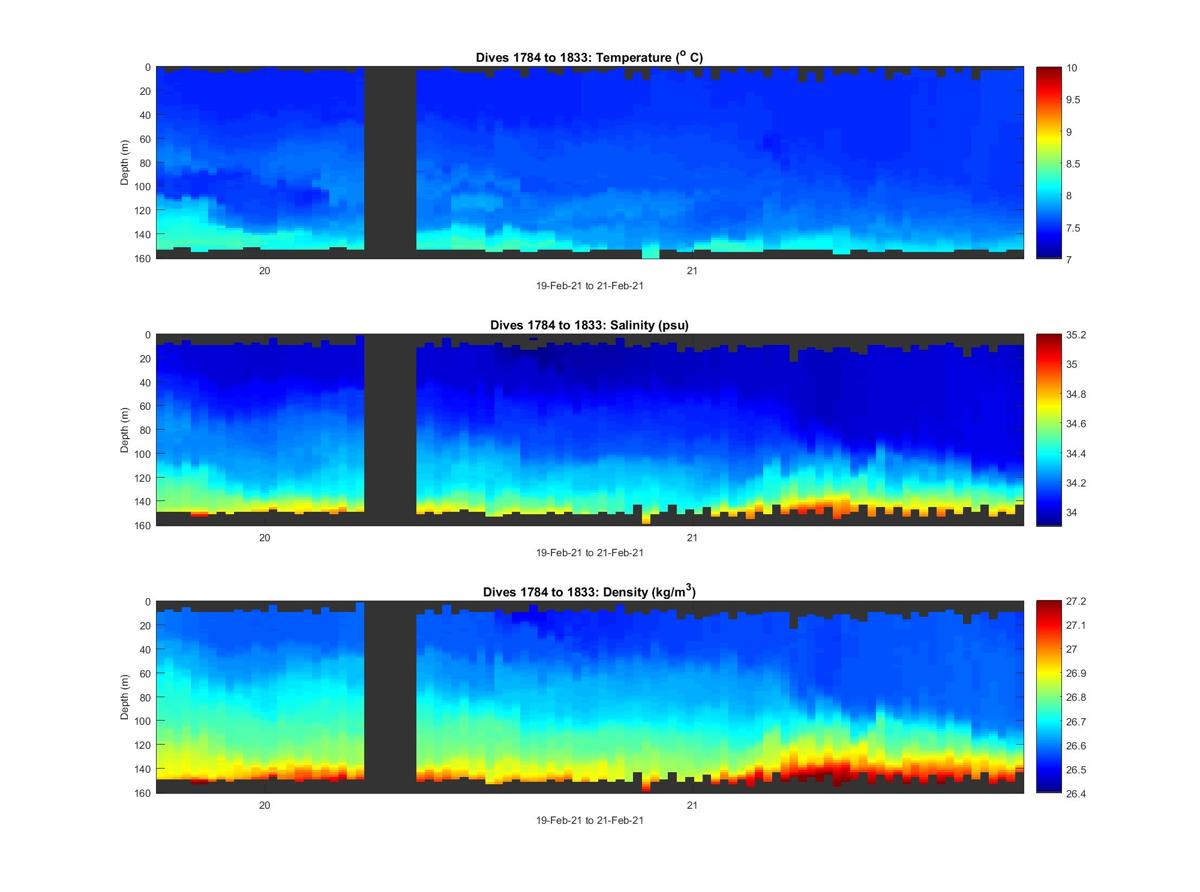The width and height of the screenshot is (1200, 892).
Task: Click the 26.4 tick on Density colorbar
Action: coord(1078,794)
